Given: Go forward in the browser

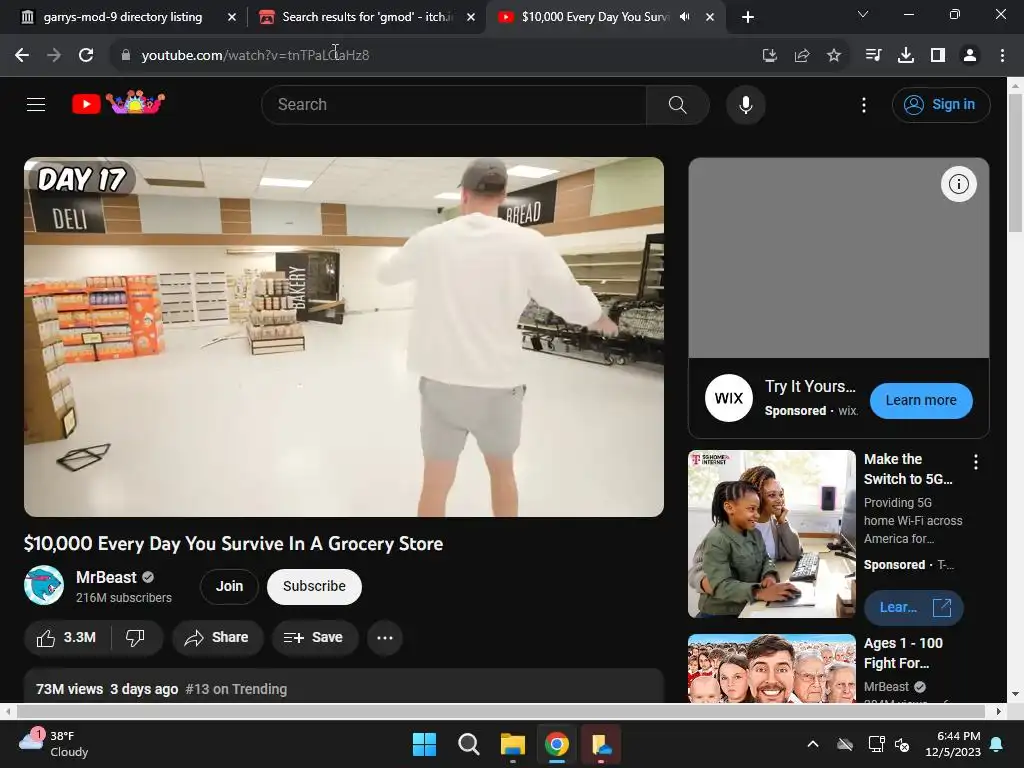Looking at the screenshot, I should [54, 55].
